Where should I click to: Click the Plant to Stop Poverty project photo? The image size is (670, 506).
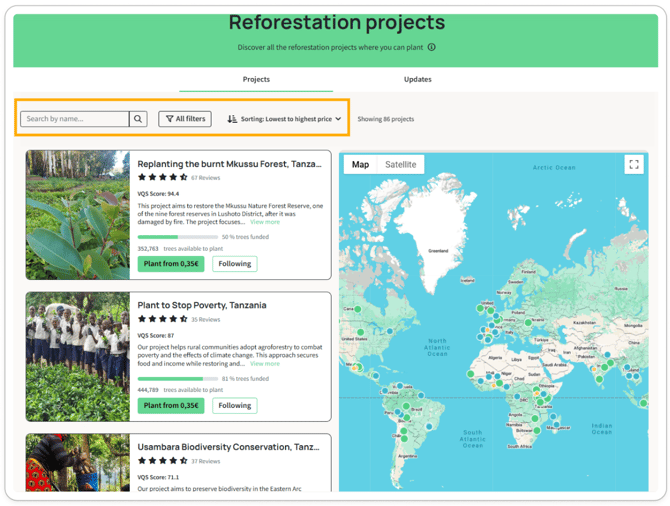pos(78,357)
